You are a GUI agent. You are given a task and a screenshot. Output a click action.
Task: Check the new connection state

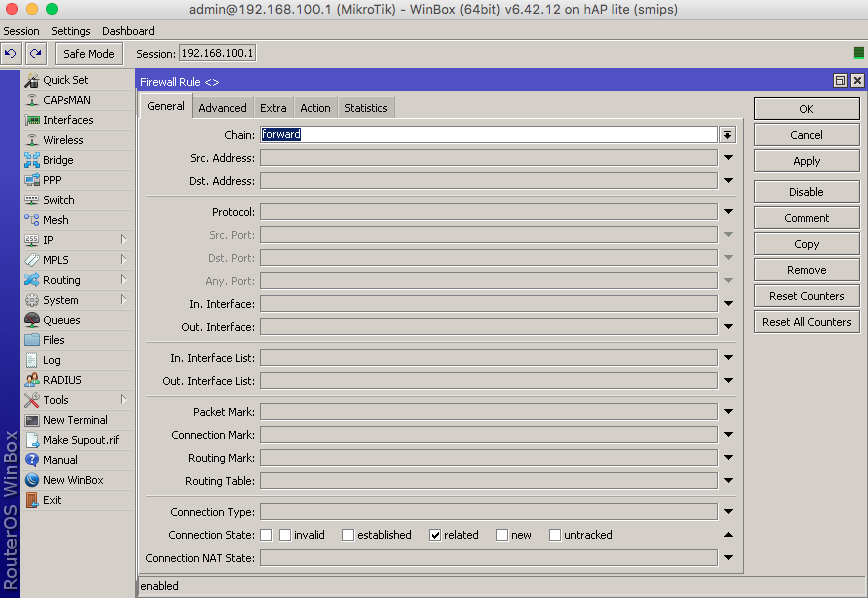coord(502,535)
